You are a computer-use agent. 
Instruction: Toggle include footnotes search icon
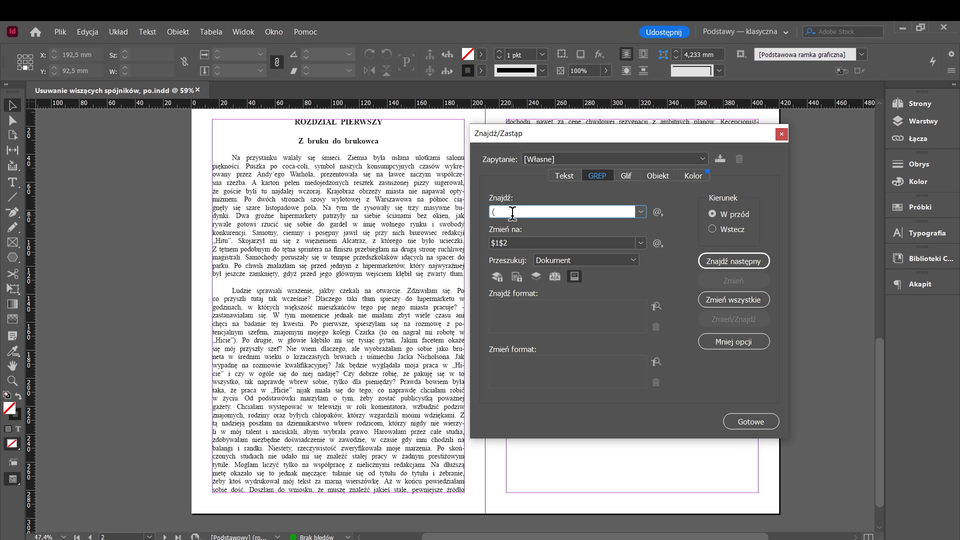tap(574, 276)
